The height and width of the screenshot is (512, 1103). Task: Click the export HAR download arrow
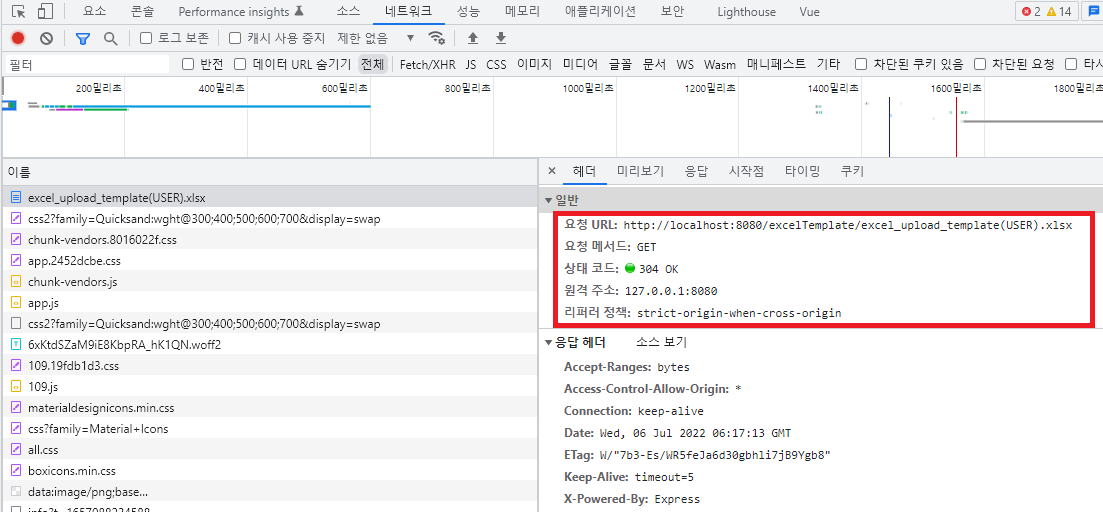click(x=501, y=38)
